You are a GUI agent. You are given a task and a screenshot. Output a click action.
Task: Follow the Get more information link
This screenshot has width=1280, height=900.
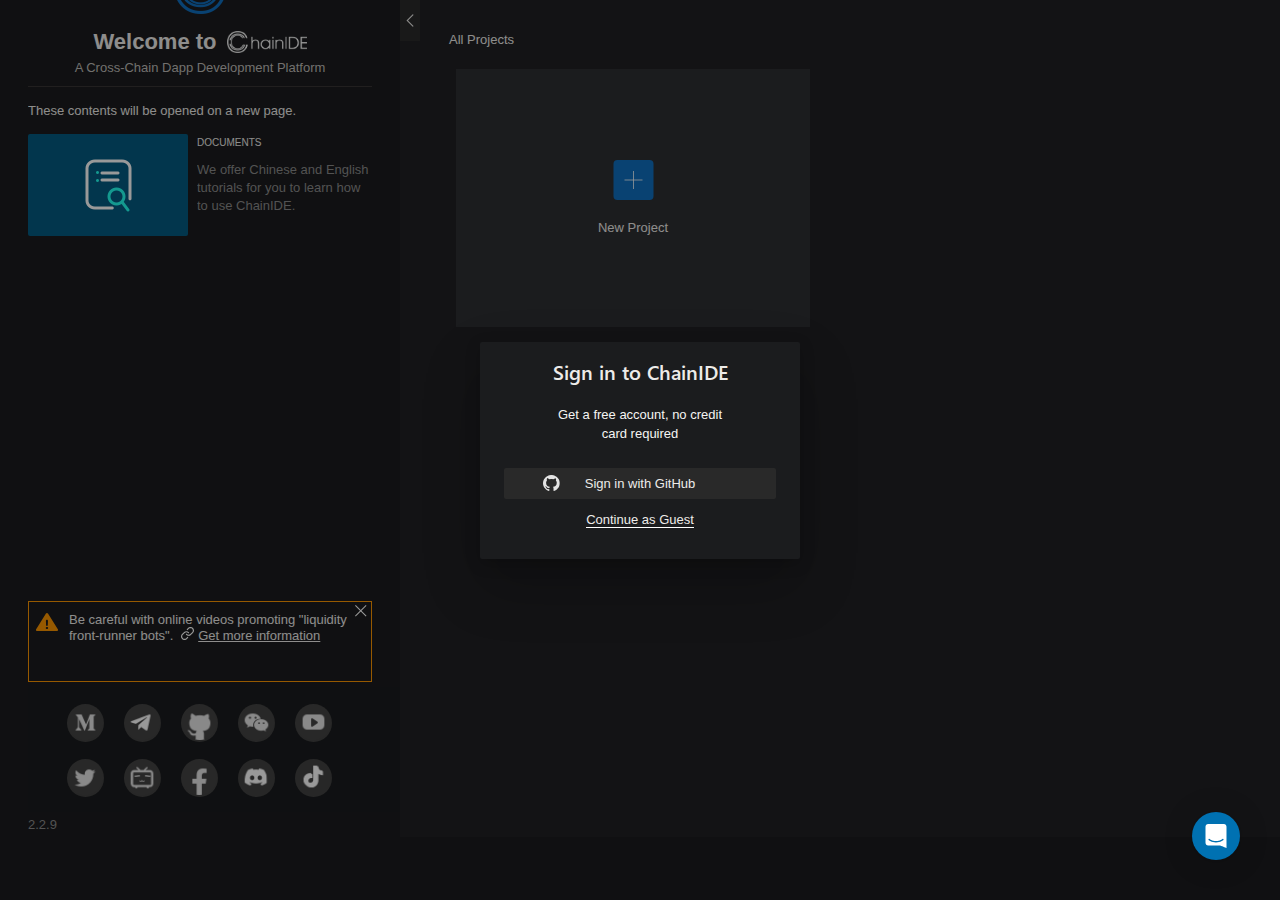pos(259,636)
